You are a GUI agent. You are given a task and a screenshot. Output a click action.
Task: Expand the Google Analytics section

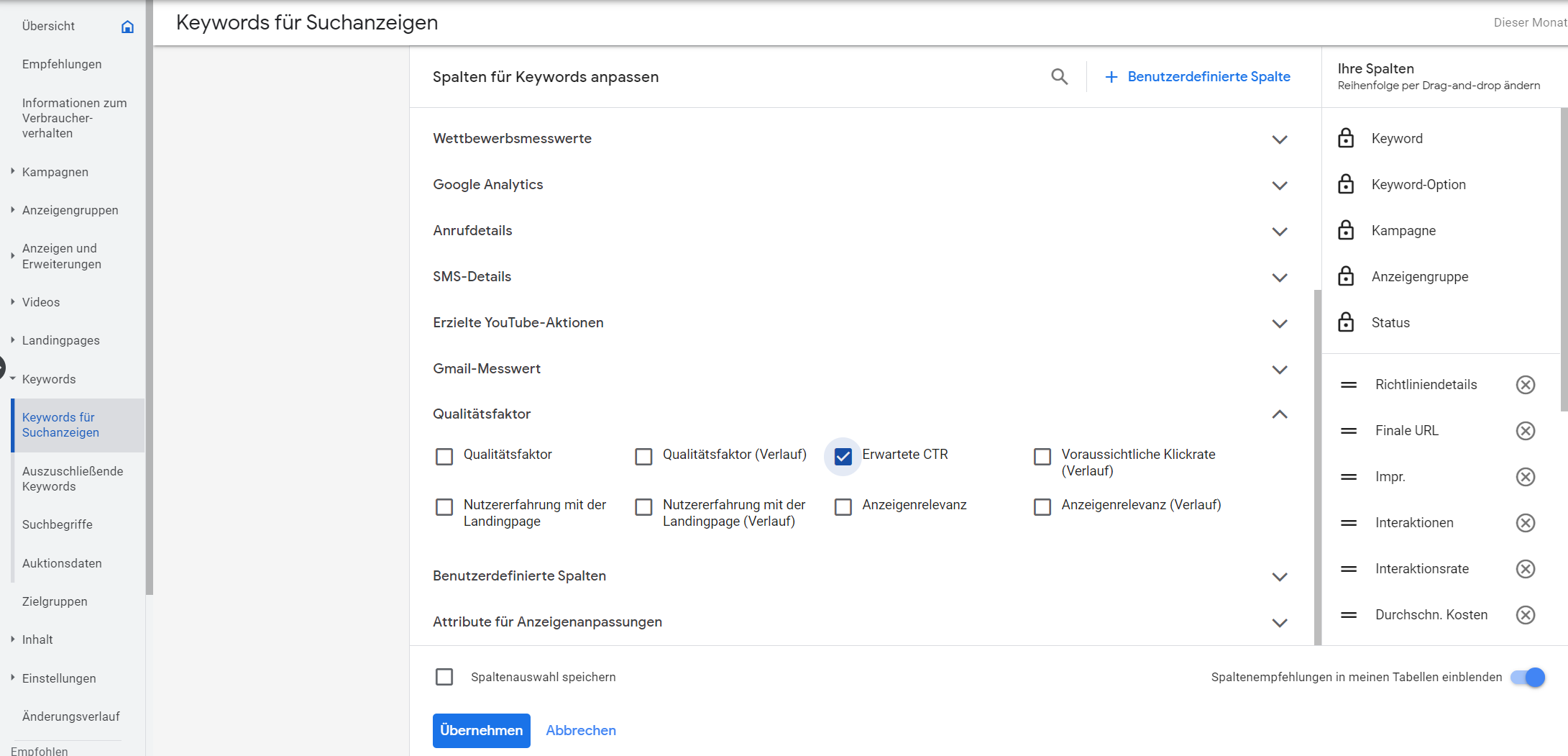(1279, 186)
